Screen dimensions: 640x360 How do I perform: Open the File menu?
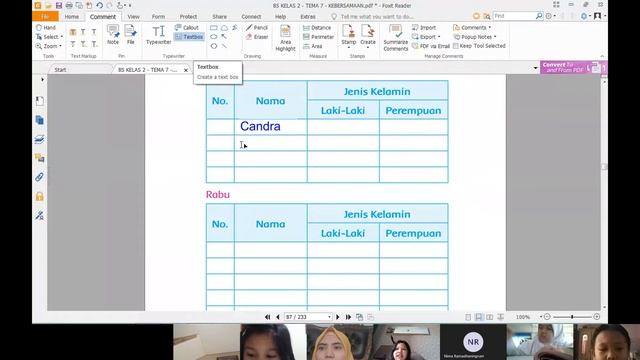pos(45,17)
